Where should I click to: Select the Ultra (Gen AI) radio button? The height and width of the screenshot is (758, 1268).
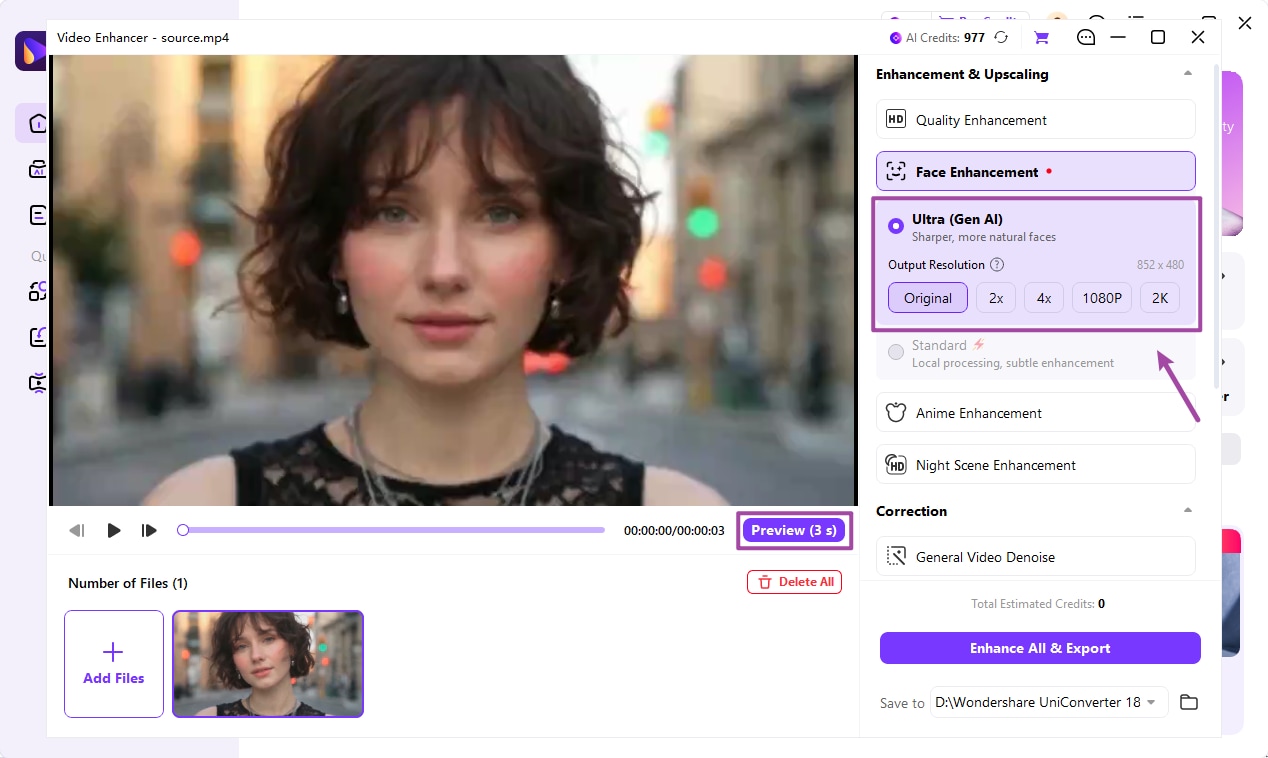tap(896, 226)
